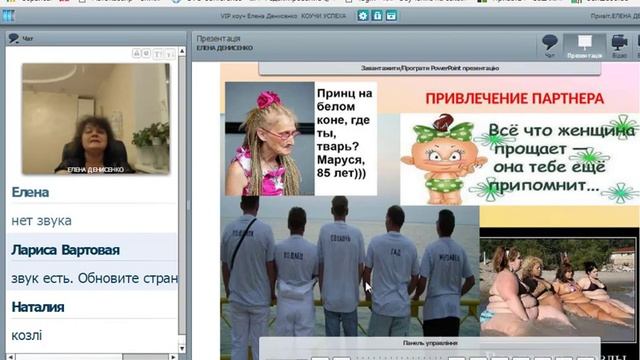
Task: Click the five men in white shirts photo
Action: pos(350,278)
